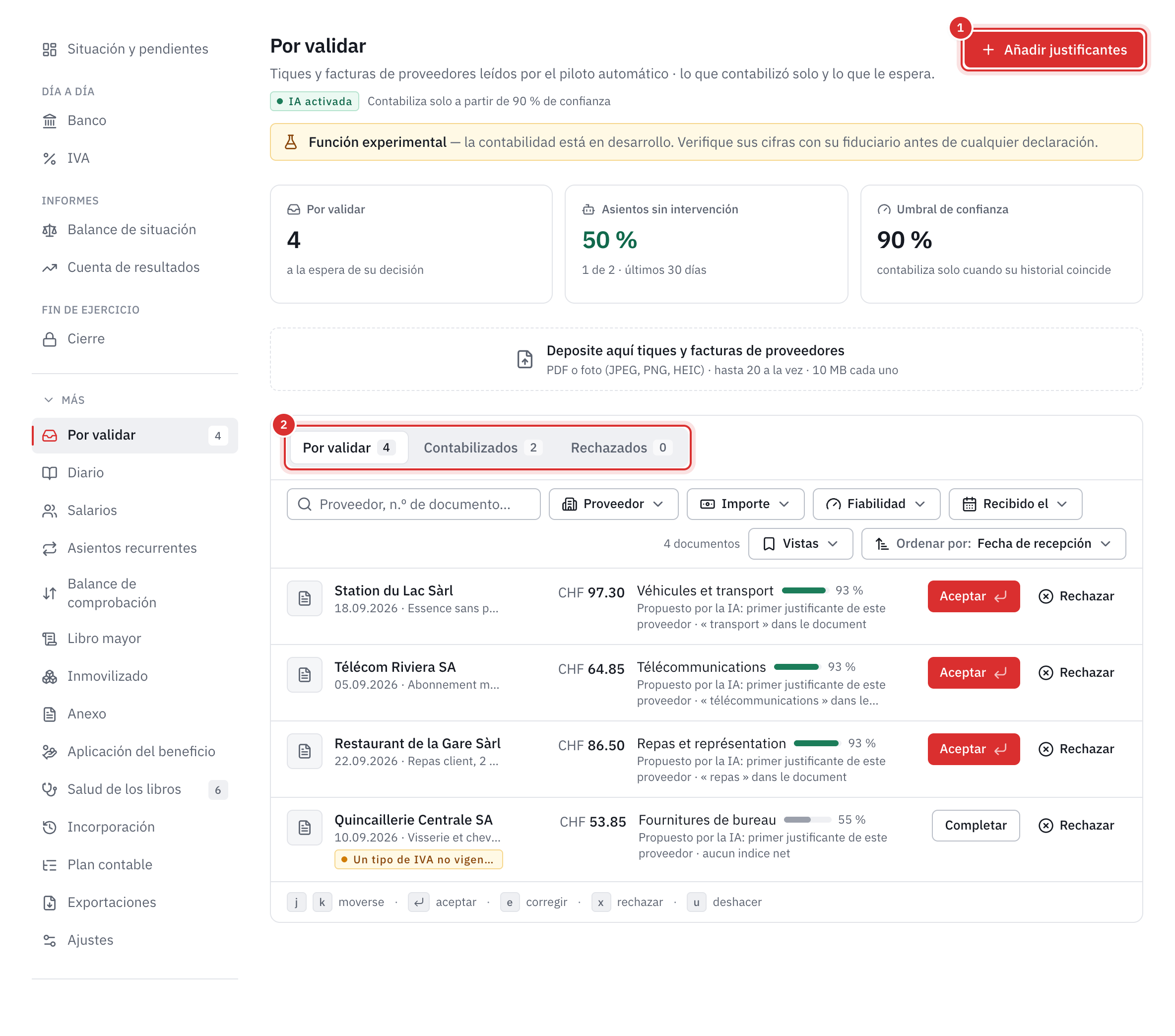Switch to Contabilizados tab
This screenshot has width=1175, height=1036.
(482, 448)
